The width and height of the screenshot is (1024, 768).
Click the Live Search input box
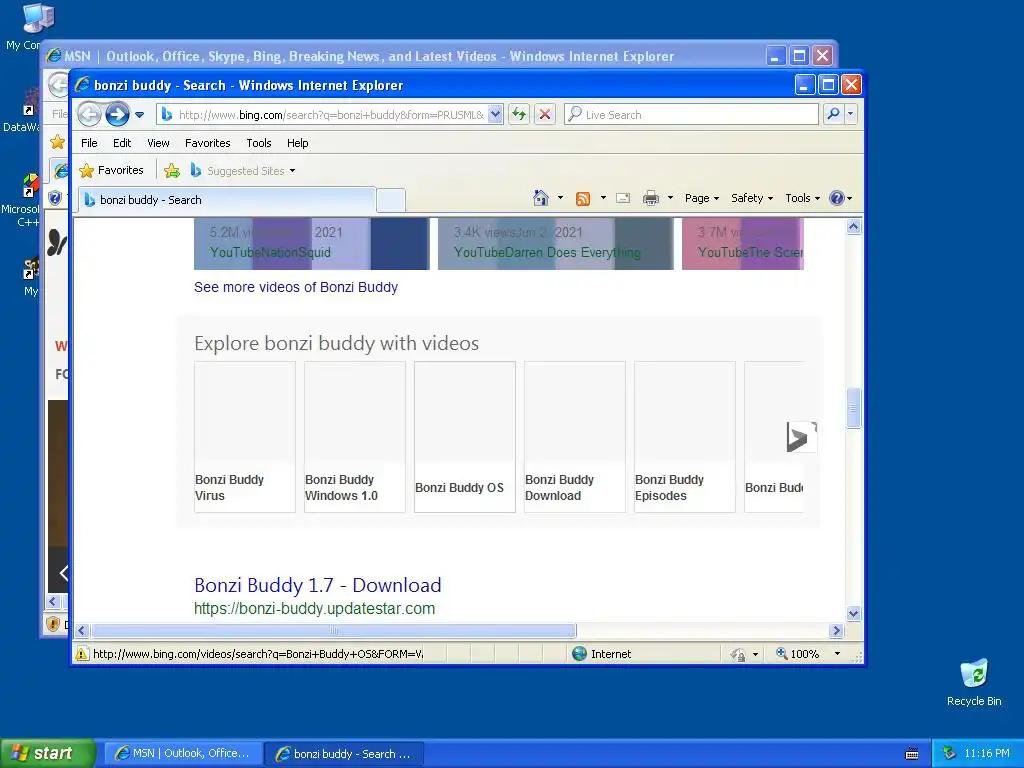(691, 114)
